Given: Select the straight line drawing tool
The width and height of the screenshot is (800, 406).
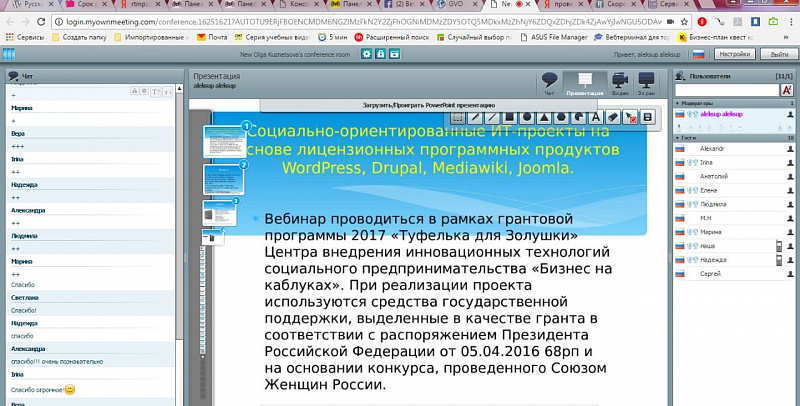Looking at the screenshot, I should pos(492,117).
